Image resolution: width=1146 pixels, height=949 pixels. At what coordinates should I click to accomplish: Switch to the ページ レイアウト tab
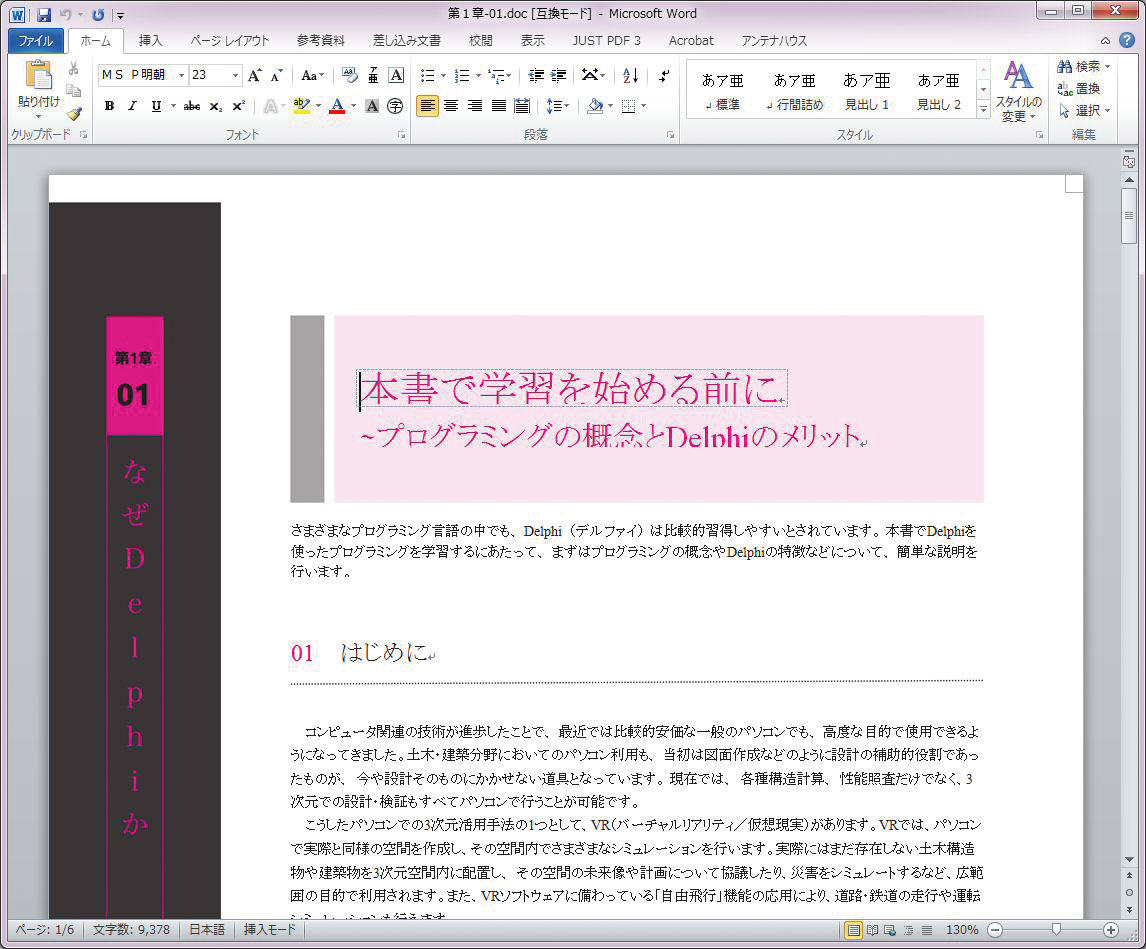[x=229, y=41]
